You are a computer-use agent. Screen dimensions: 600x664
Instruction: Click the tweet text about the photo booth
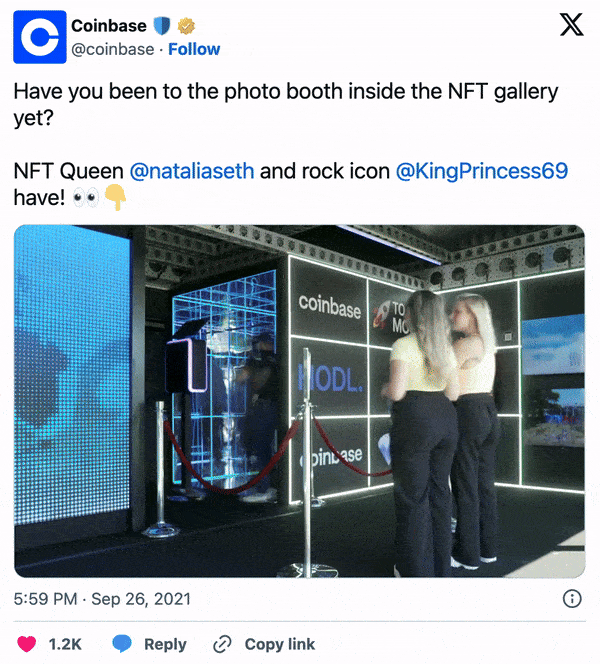tap(286, 104)
